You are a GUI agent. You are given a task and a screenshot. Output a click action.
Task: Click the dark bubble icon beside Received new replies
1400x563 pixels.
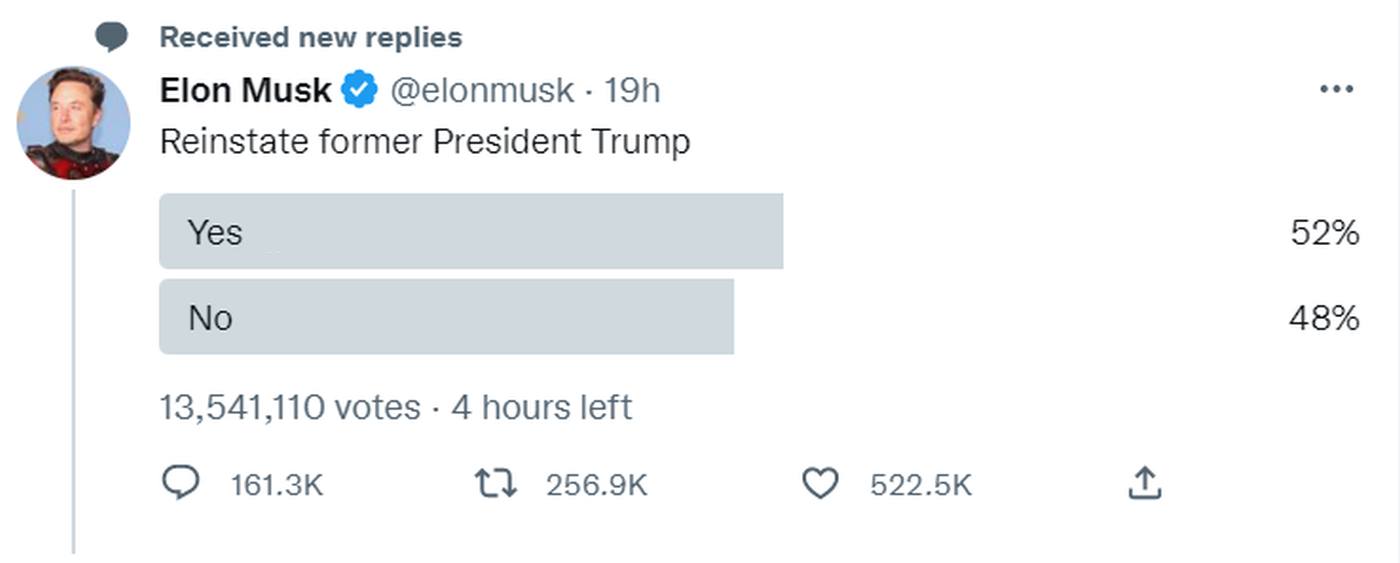pyautogui.click(x=111, y=38)
